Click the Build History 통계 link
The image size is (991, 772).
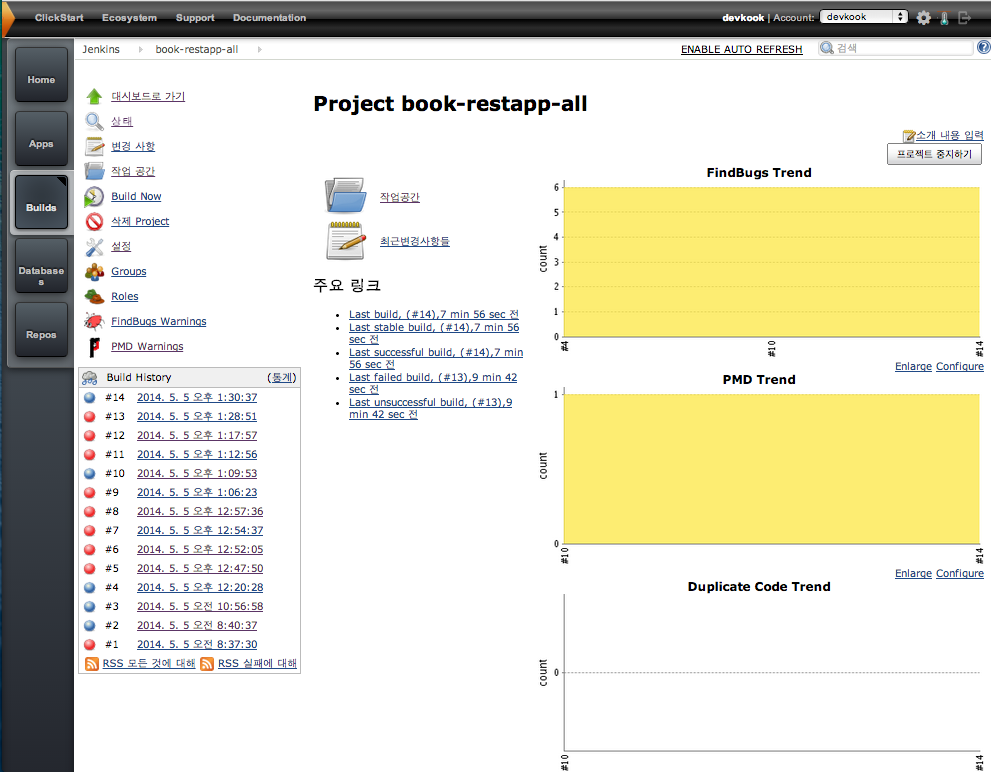pos(282,377)
